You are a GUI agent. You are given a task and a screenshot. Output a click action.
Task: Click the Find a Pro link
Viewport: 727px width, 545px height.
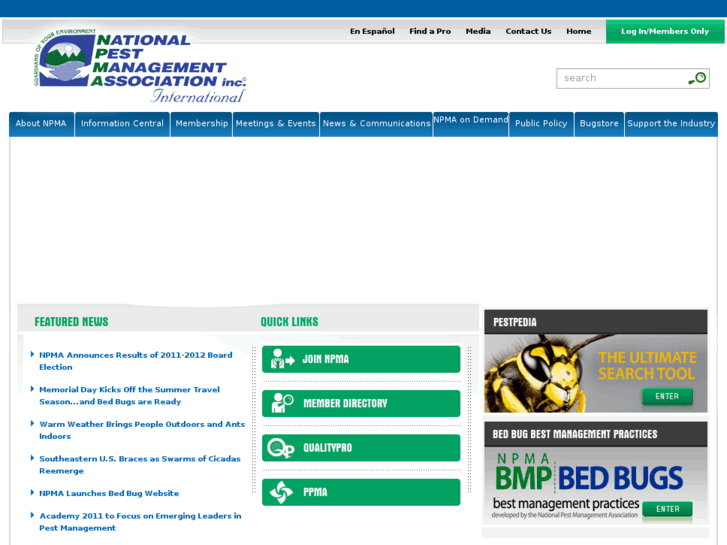pos(430,32)
